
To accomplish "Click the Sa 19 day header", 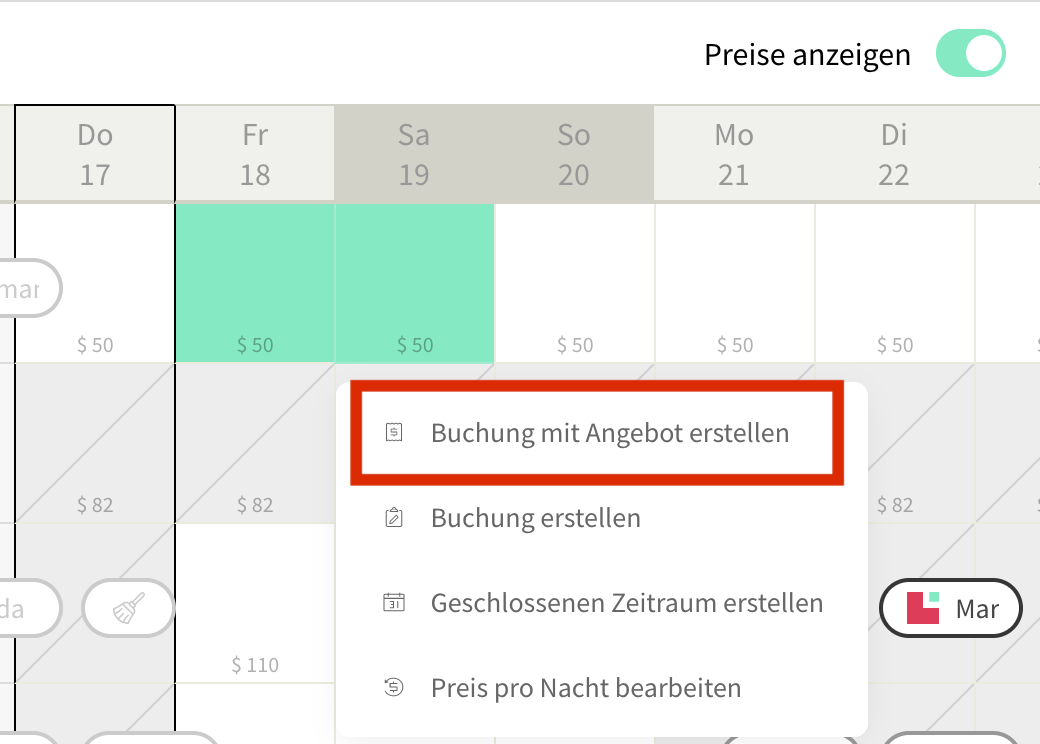I will point(414,154).
